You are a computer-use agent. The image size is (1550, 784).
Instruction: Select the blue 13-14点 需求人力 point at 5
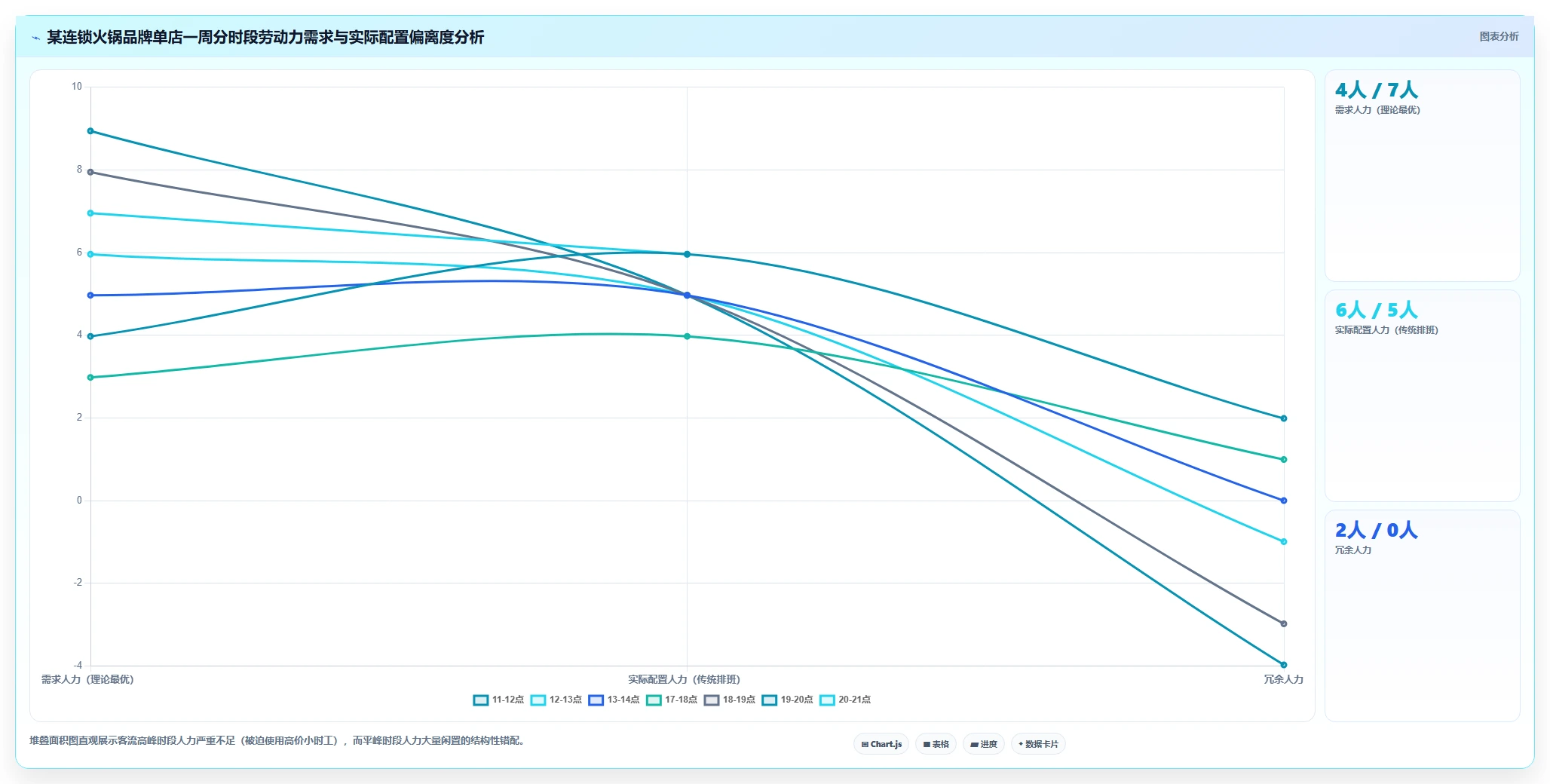pos(90,296)
